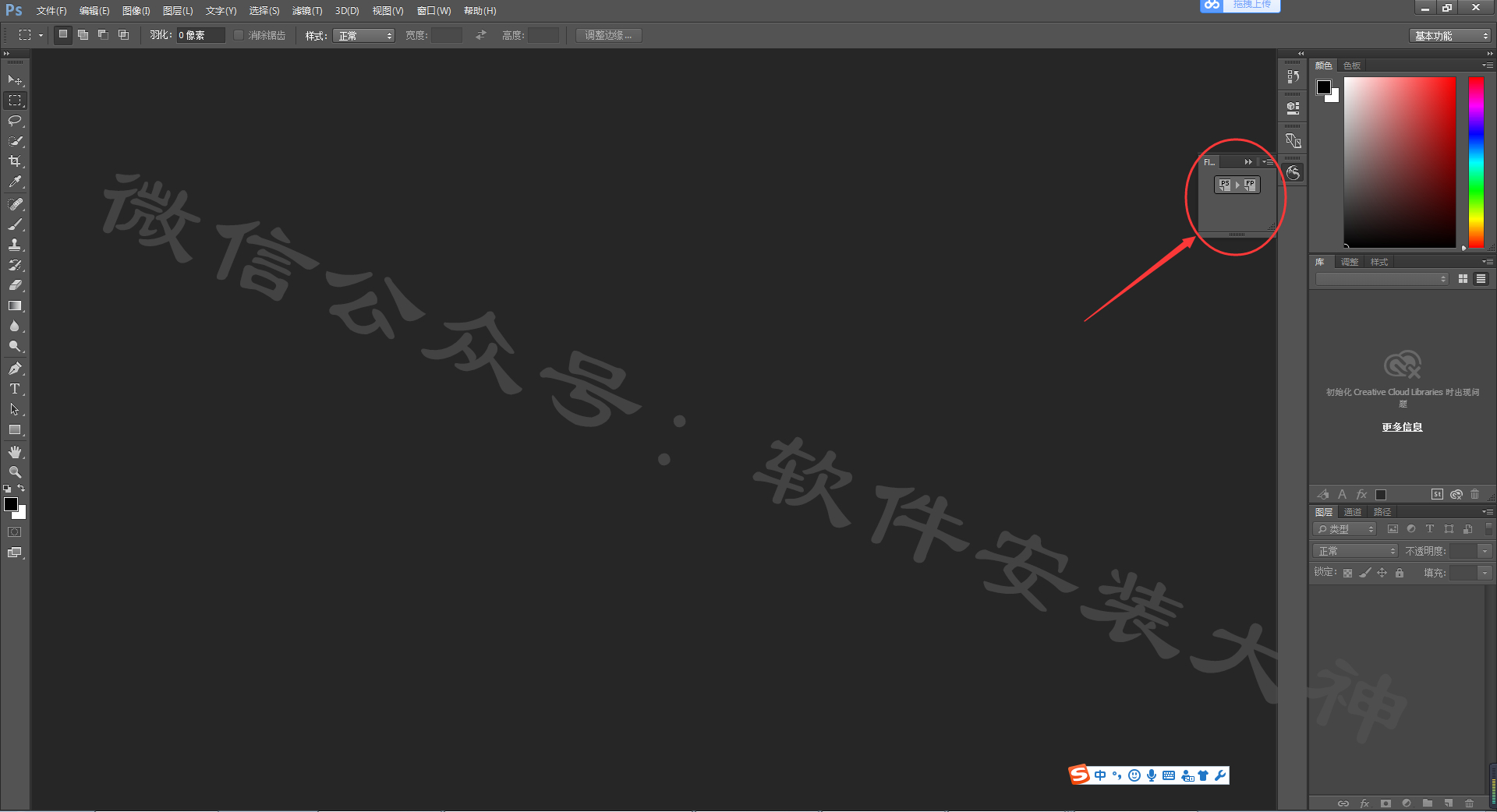The image size is (1497, 812).
Task: Select the Move tool
Action: 15,80
